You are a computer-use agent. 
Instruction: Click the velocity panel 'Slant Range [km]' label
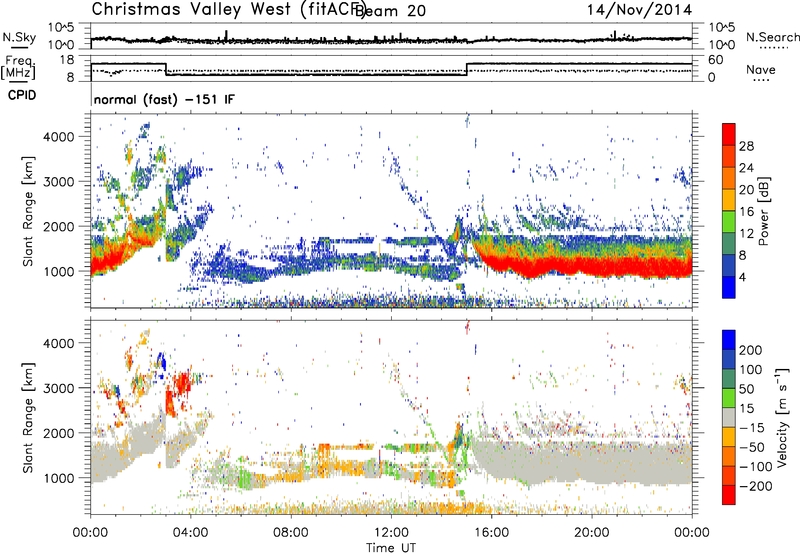[28, 418]
